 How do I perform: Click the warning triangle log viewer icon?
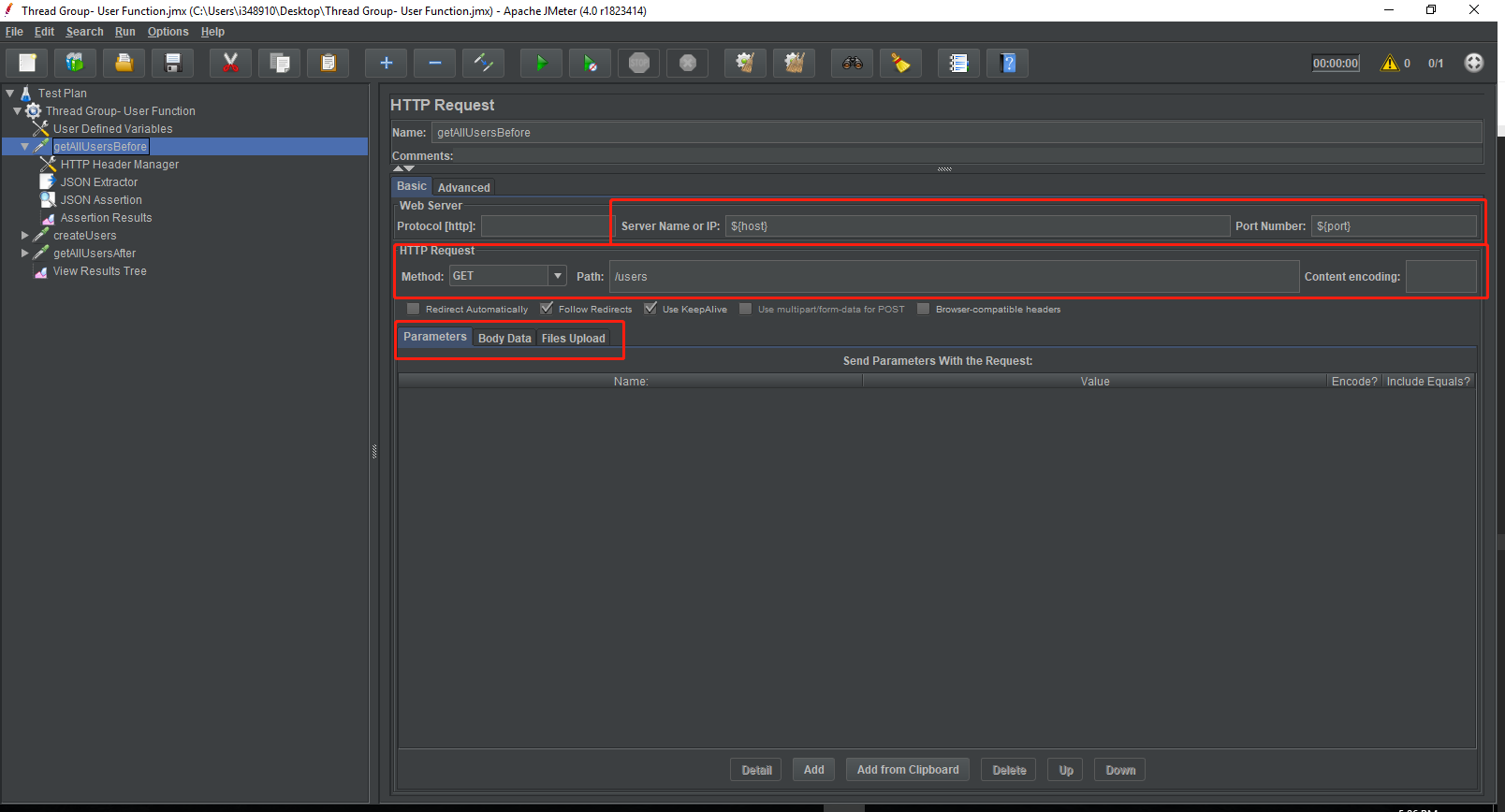pos(1389,63)
